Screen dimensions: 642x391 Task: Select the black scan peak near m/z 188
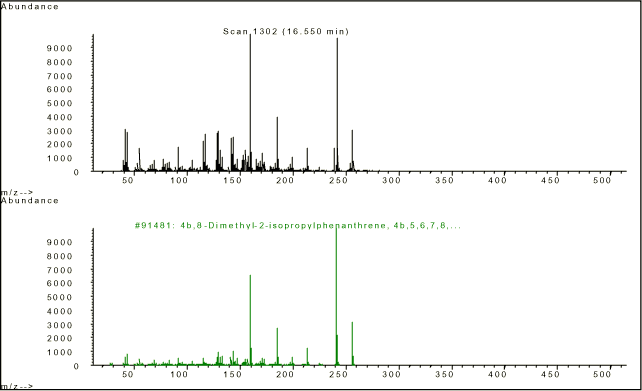[x=277, y=144]
